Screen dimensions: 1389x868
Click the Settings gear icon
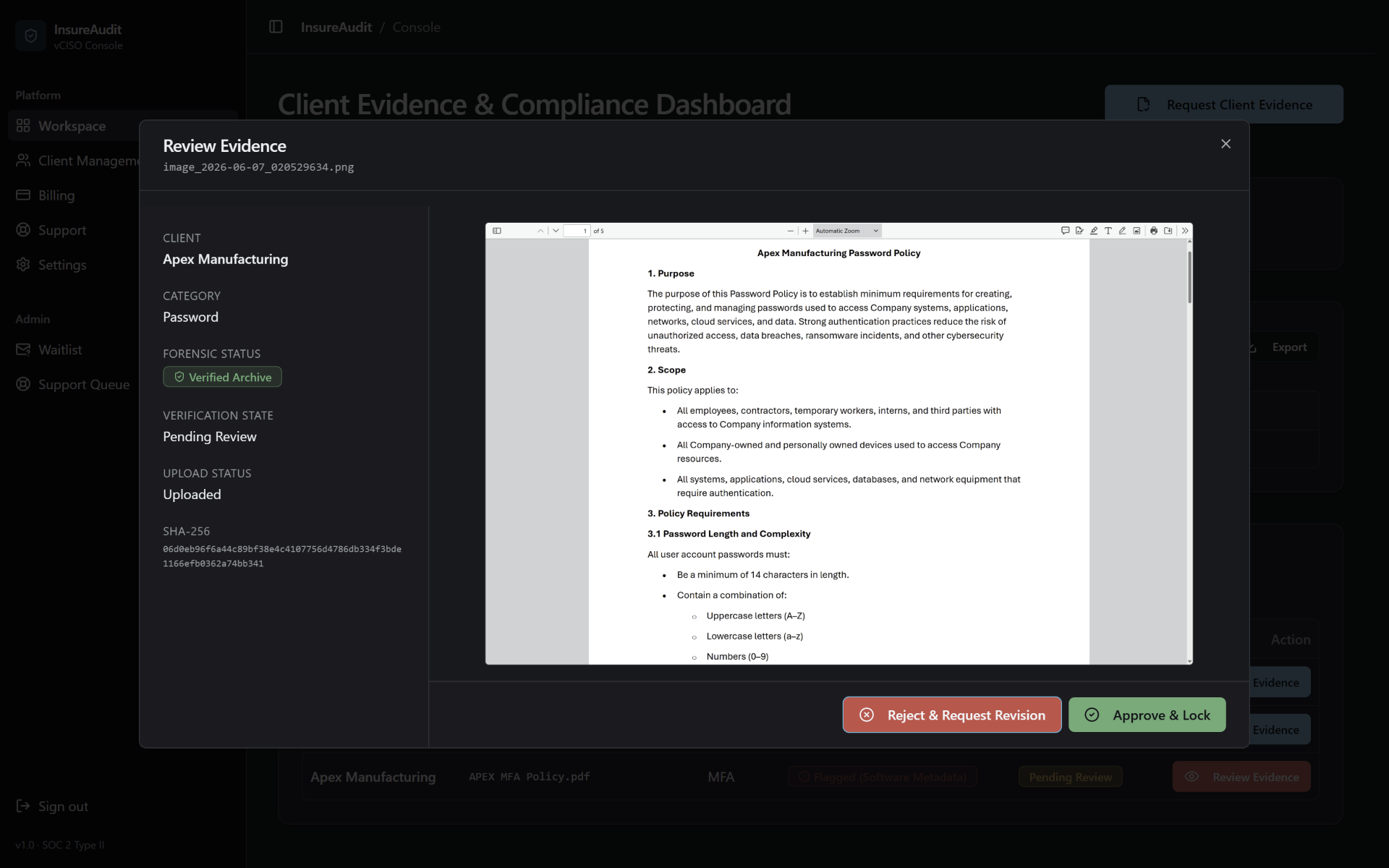coord(23,265)
